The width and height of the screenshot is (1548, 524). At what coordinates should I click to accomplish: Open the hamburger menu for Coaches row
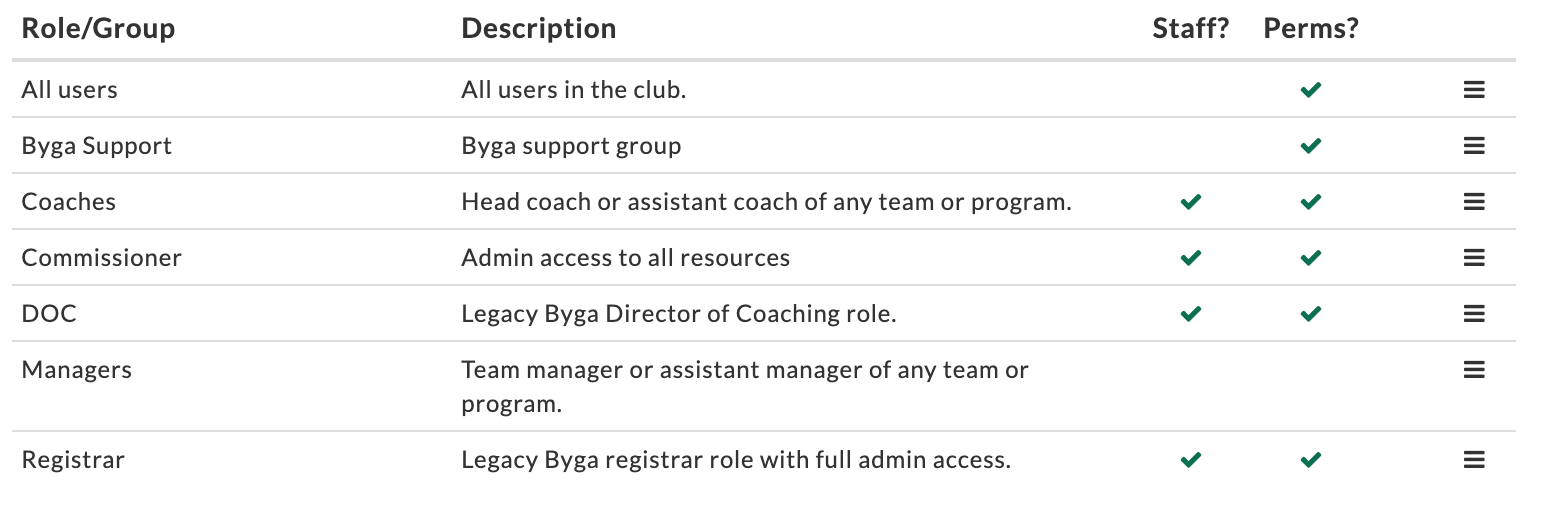tap(1473, 202)
